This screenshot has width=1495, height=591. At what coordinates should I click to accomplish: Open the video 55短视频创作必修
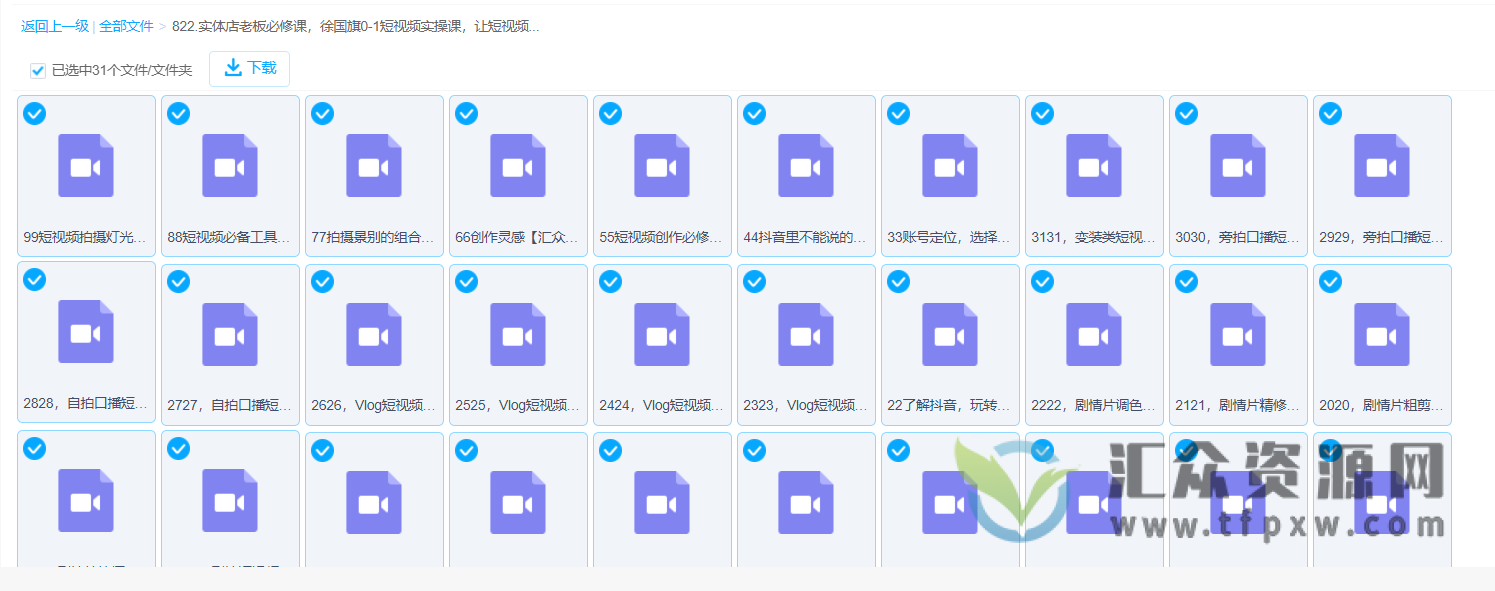click(662, 165)
